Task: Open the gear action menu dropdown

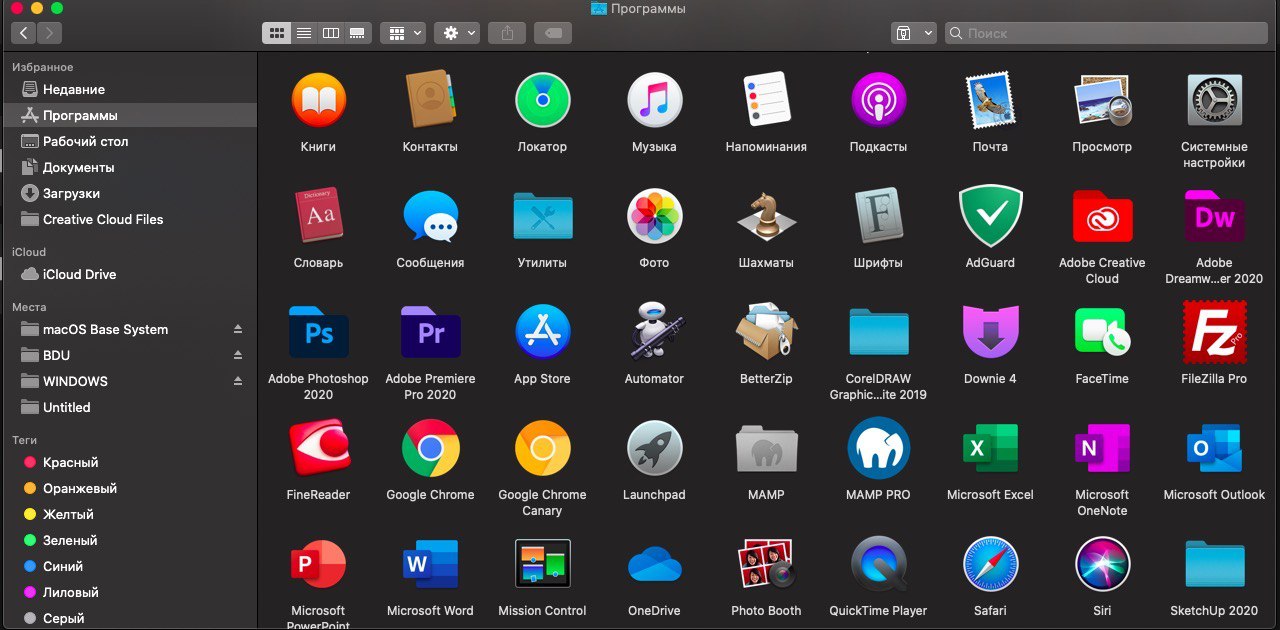Action: (x=457, y=33)
